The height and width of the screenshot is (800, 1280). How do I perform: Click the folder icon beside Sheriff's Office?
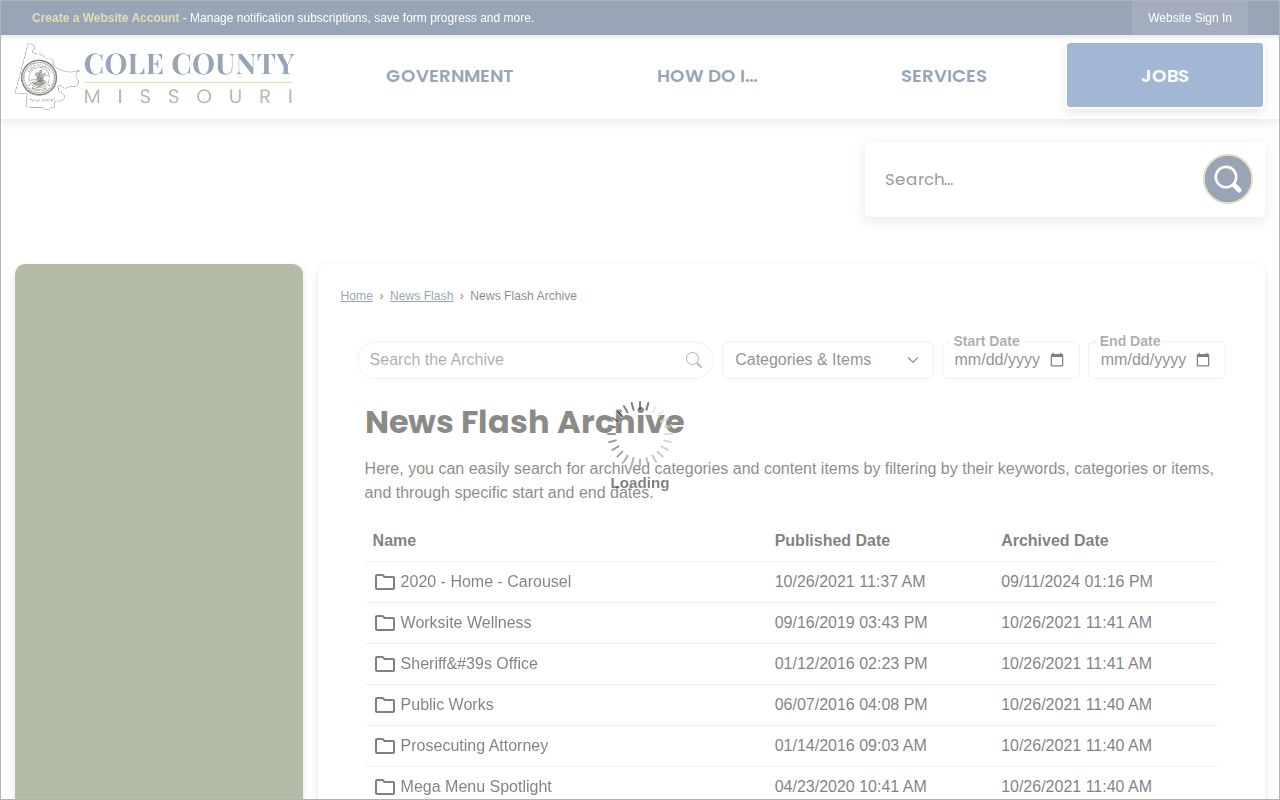(385, 664)
